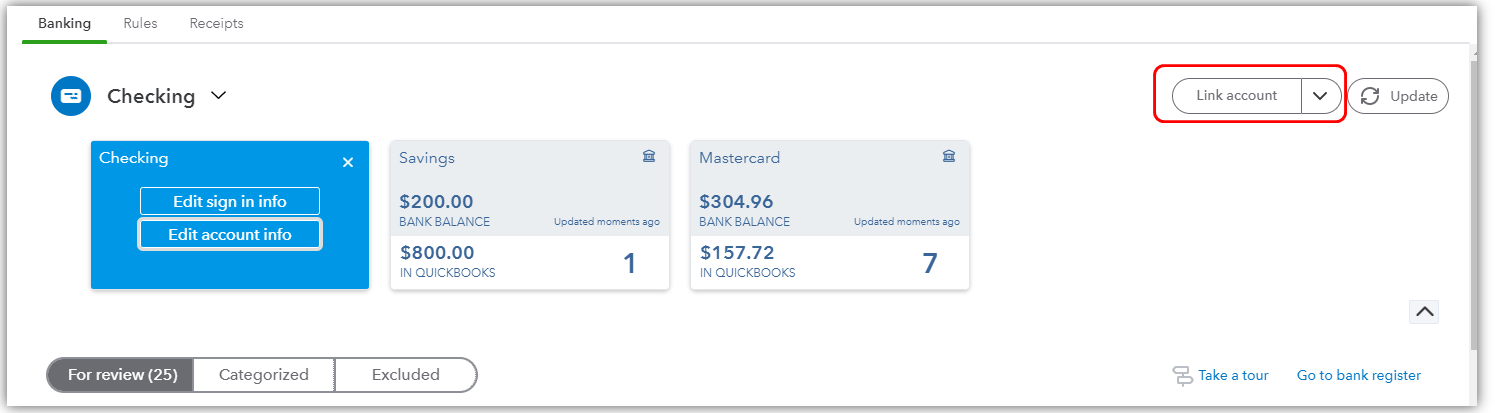Click the refresh icon in the Update button
Image resolution: width=1495 pixels, height=413 pixels.
click(1370, 96)
